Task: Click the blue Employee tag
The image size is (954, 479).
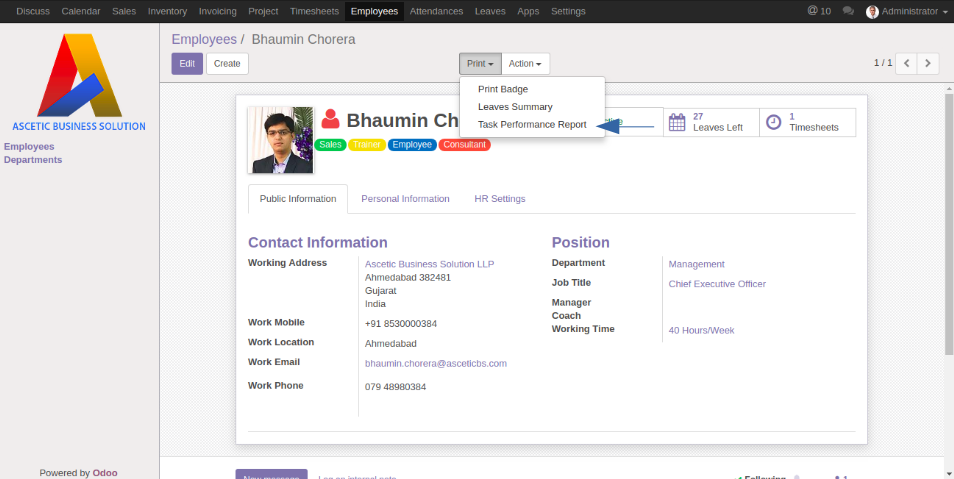Action: tap(412, 145)
